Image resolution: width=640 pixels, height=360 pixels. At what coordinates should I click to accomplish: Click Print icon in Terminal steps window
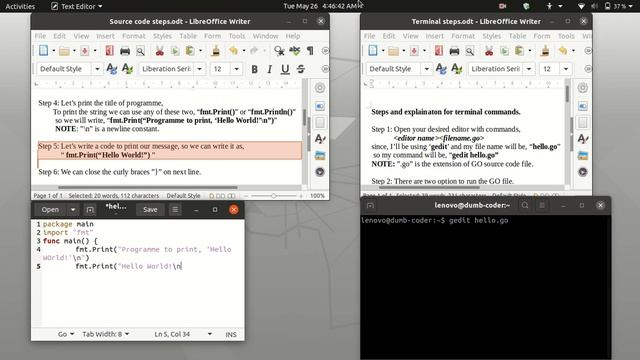[x=454, y=51]
